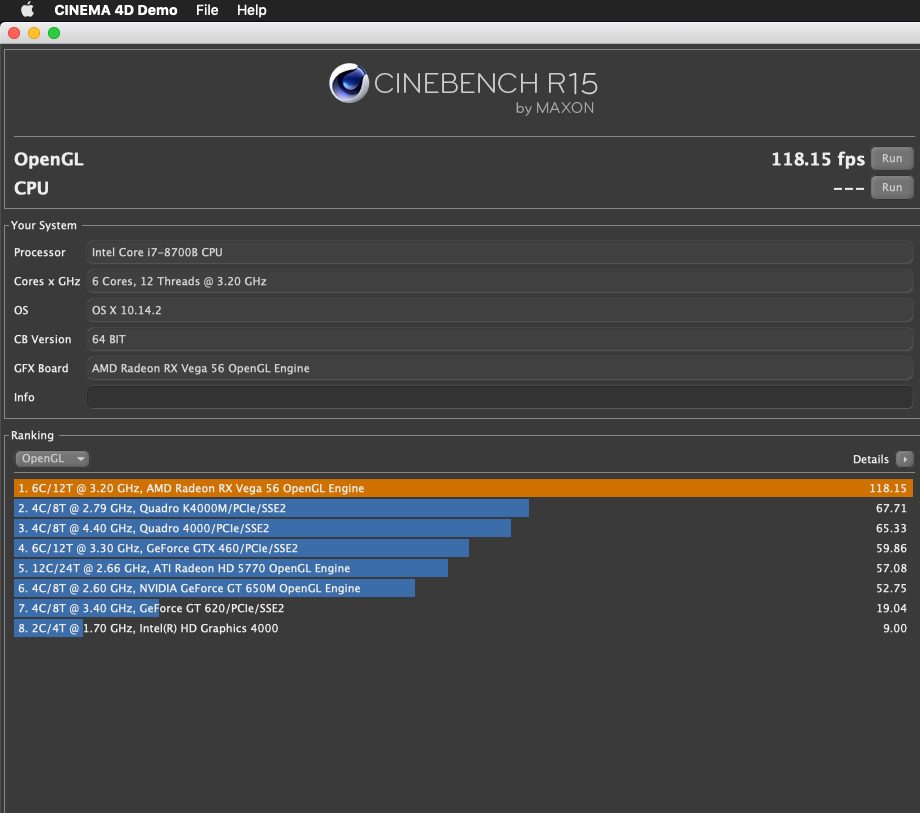This screenshot has height=813, width=920.
Task: Open the File menu
Action: click(207, 10)
